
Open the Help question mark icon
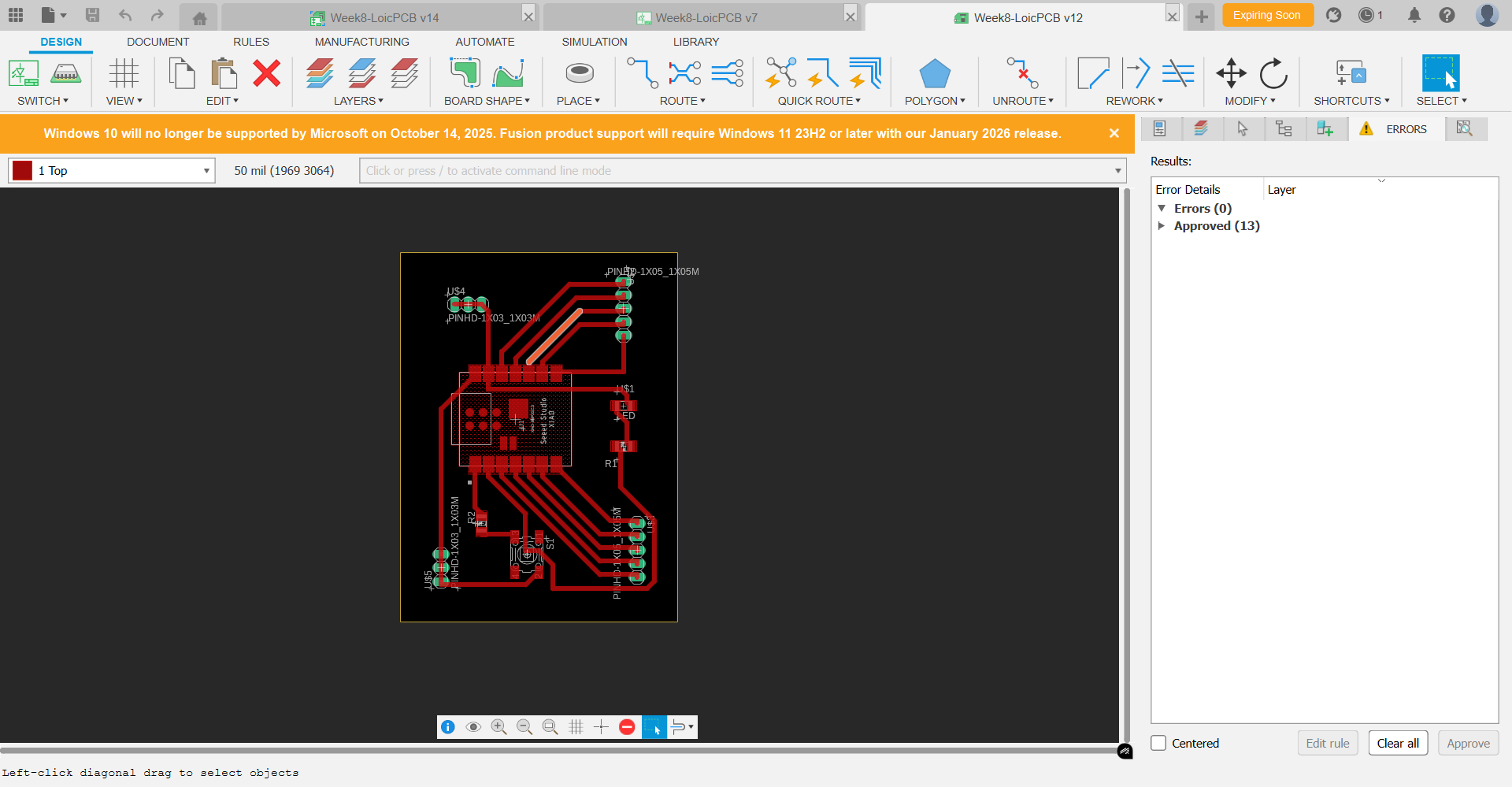pyautogui.click(x=1447, y=15)
